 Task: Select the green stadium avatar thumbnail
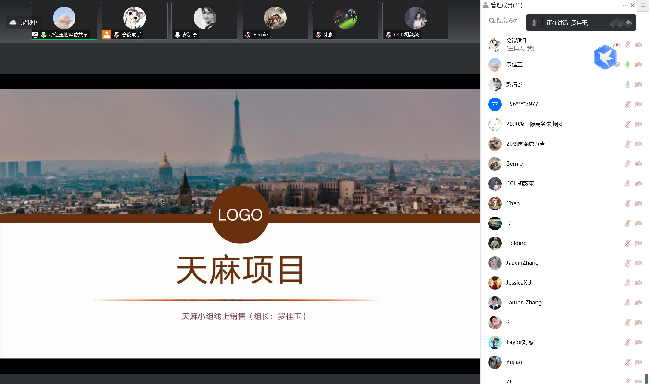click(x=345, y=21)
